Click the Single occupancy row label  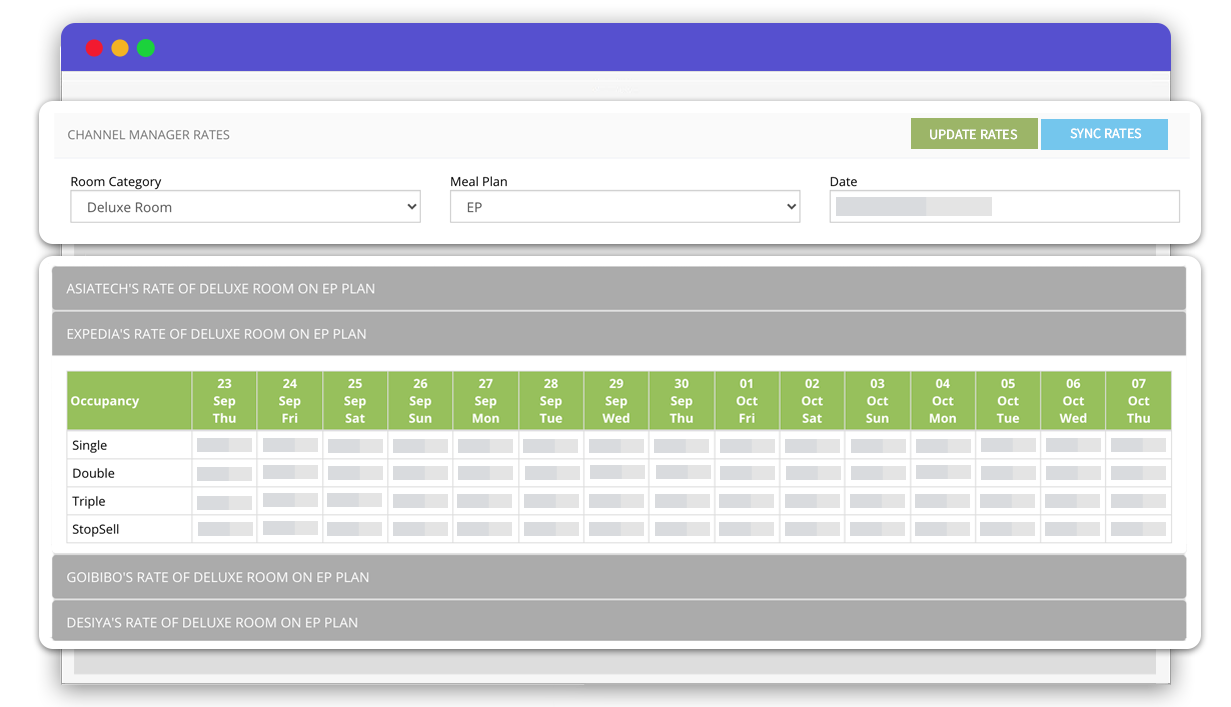click(x=90, y=445)
